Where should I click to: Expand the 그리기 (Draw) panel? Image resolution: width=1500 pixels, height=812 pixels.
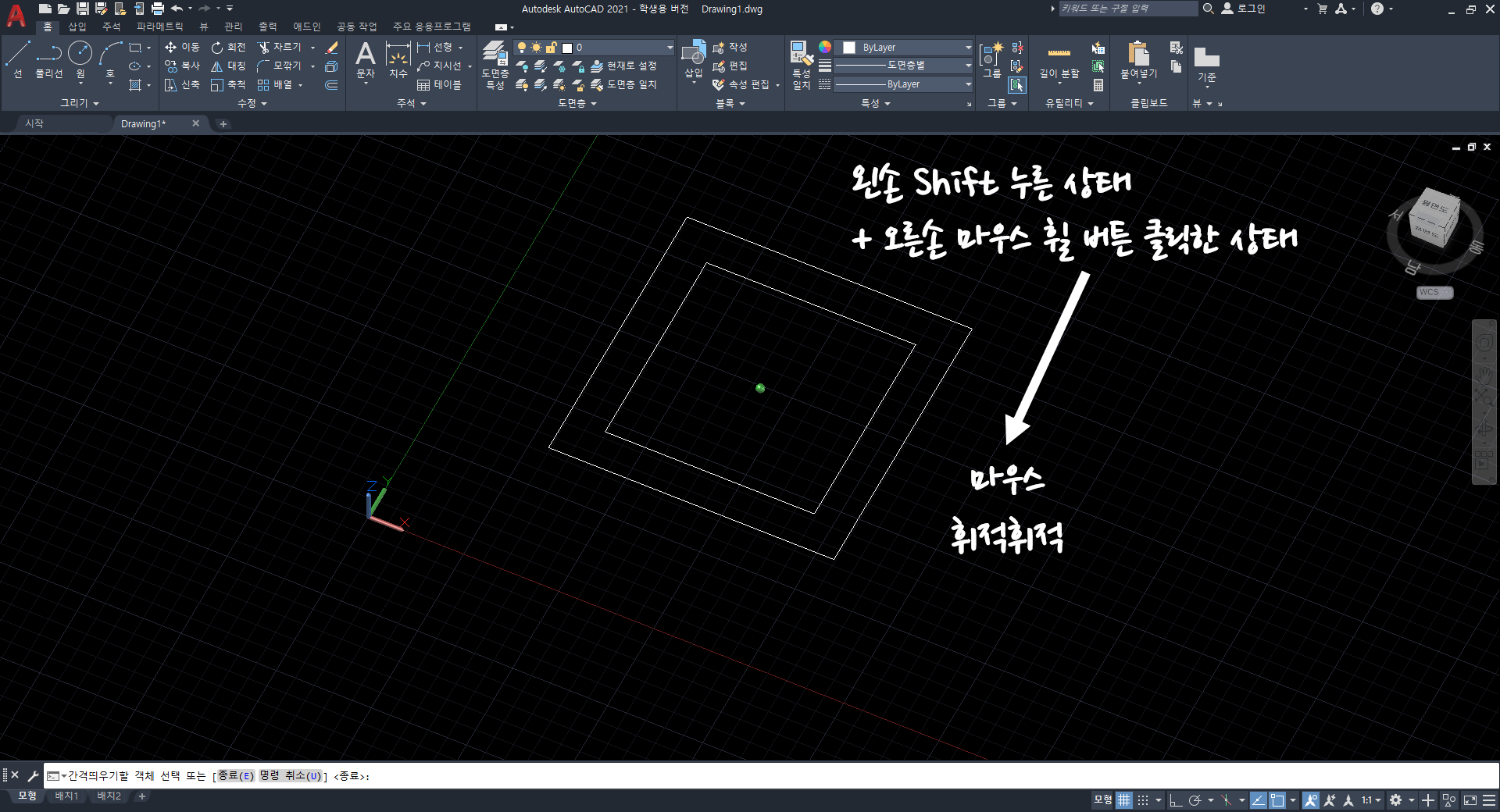tap(80, 103)
